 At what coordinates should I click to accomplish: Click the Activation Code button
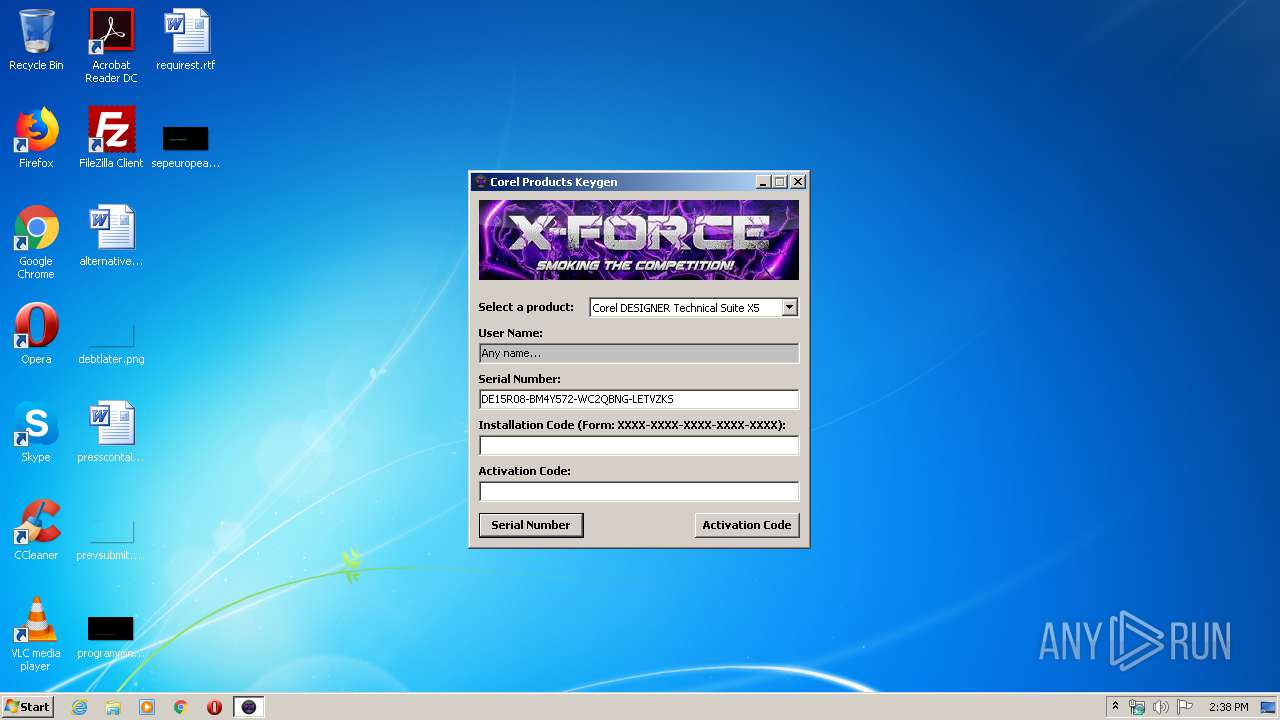coord(747,525)
